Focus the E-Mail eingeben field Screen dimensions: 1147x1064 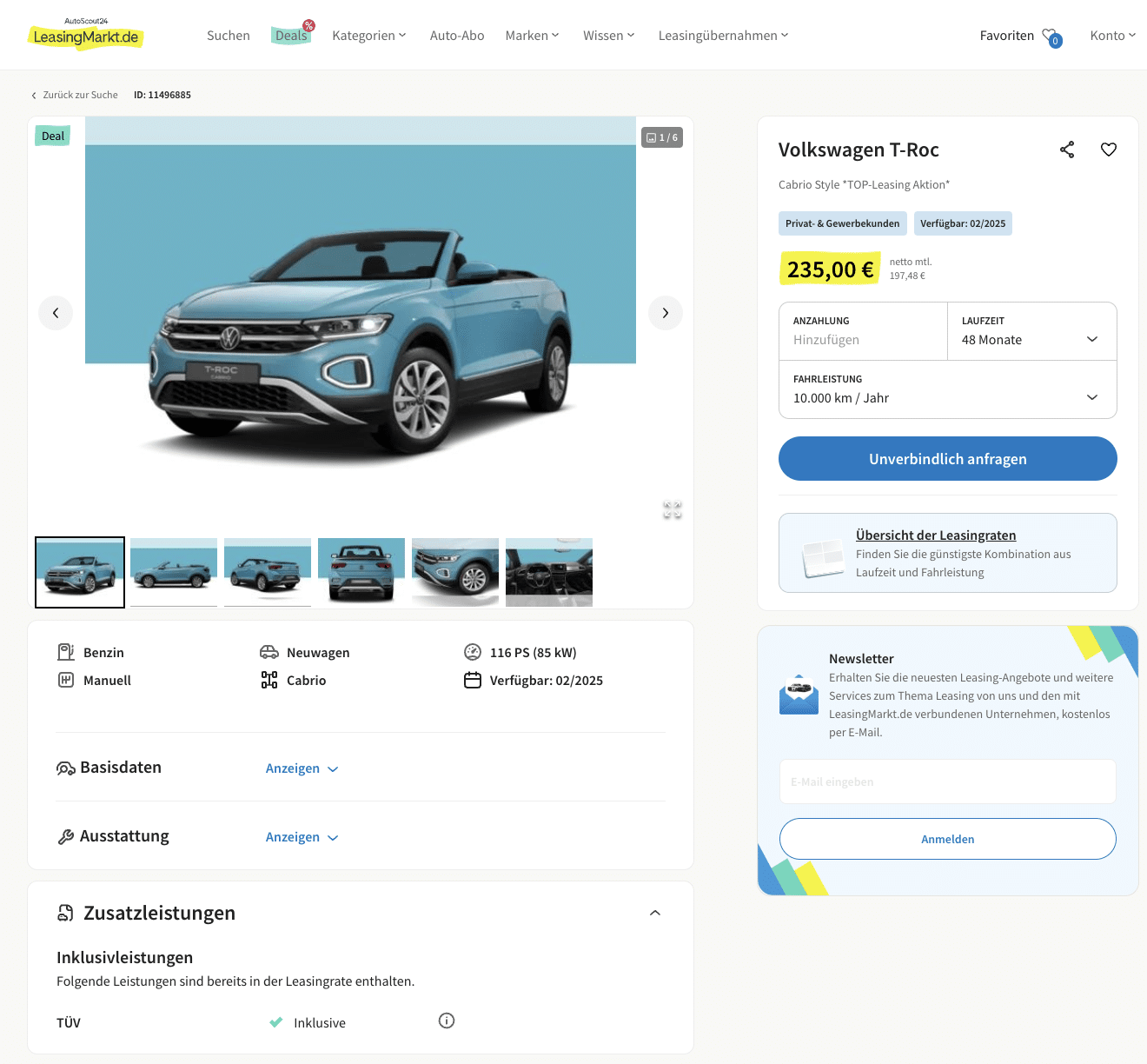pos(948,781)
